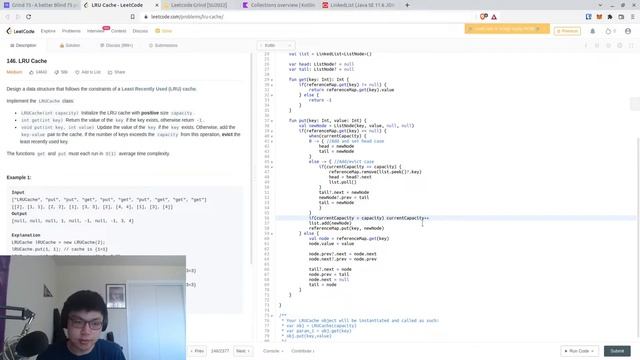Collapse the else block fold at line 59

pyautogui.click(x=272, y=234)
